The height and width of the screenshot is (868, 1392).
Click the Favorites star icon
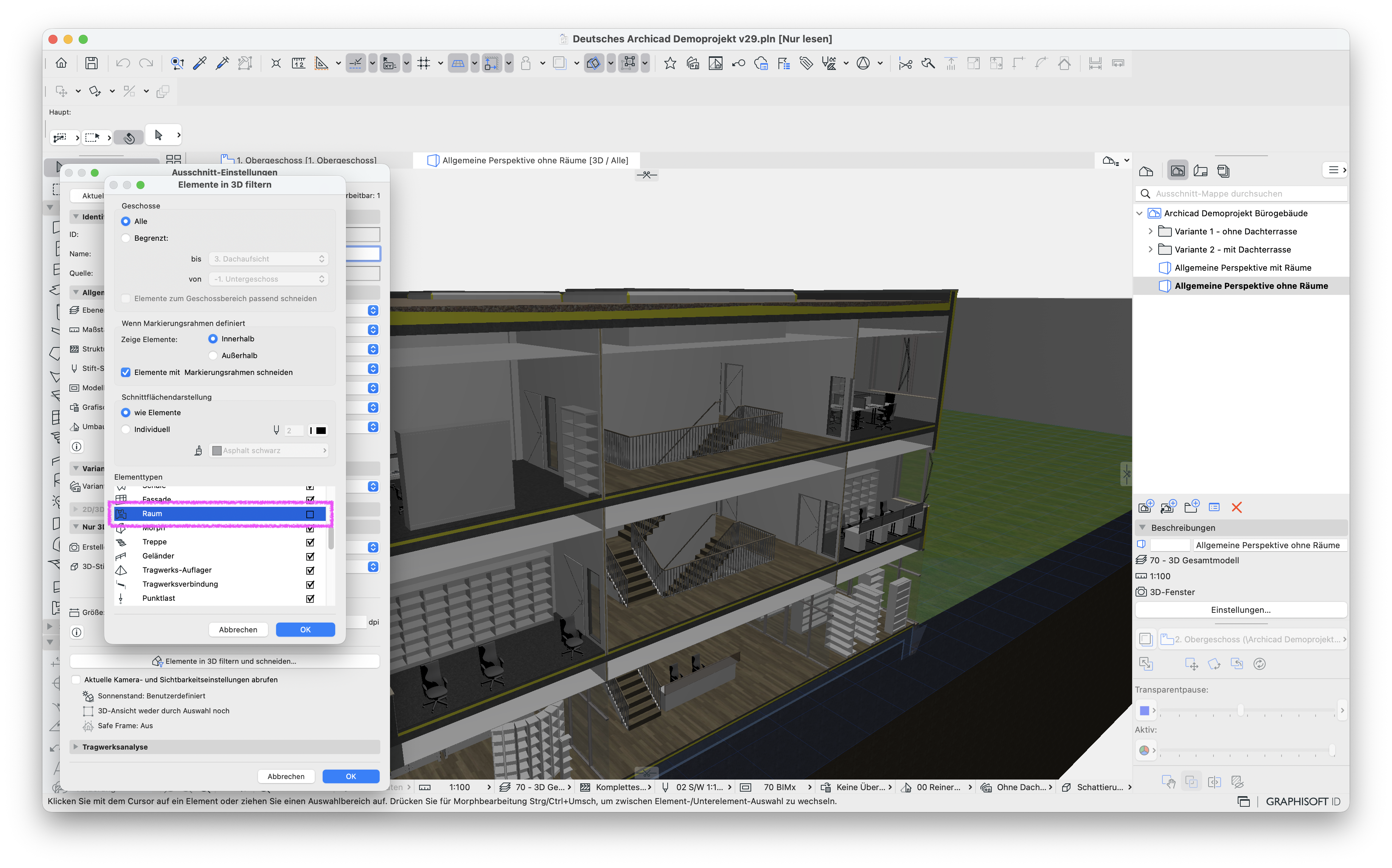[670, 63]
